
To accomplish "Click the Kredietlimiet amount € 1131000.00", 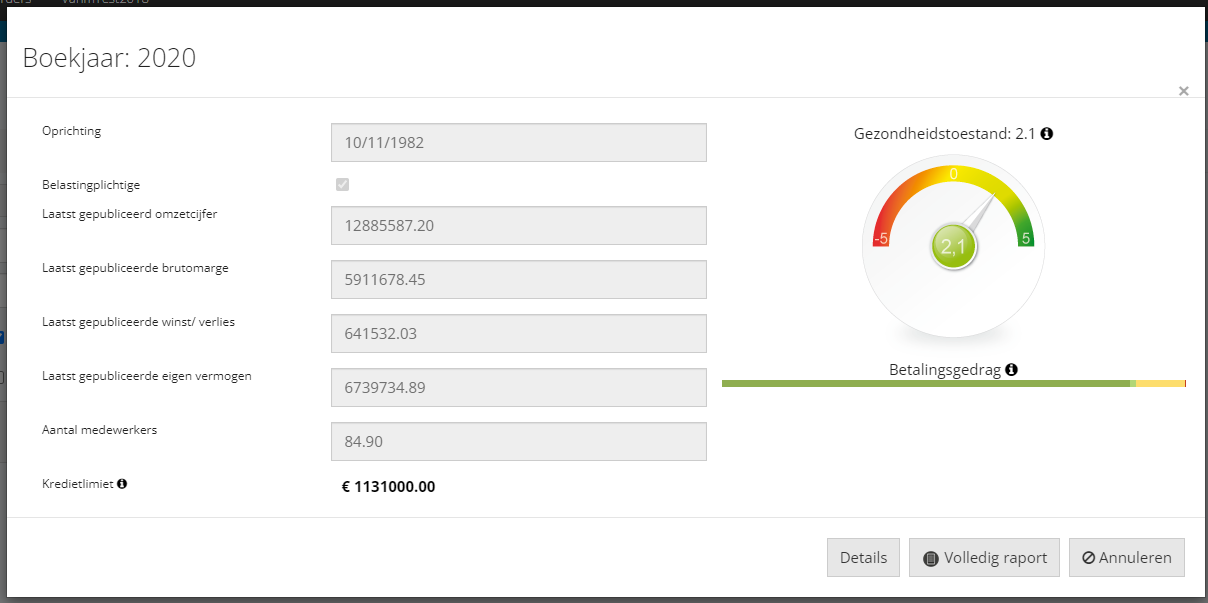I will (x=388, y=488).
